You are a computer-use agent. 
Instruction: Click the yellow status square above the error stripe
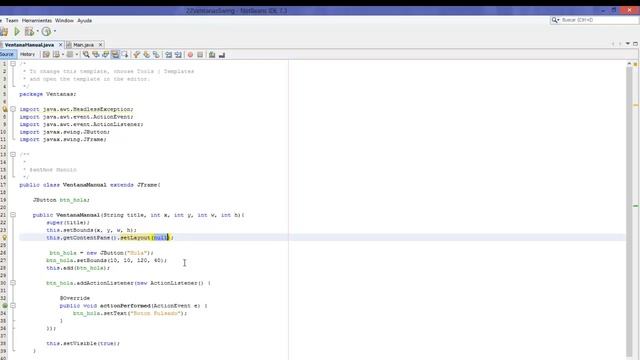click(x=636, y=64)
